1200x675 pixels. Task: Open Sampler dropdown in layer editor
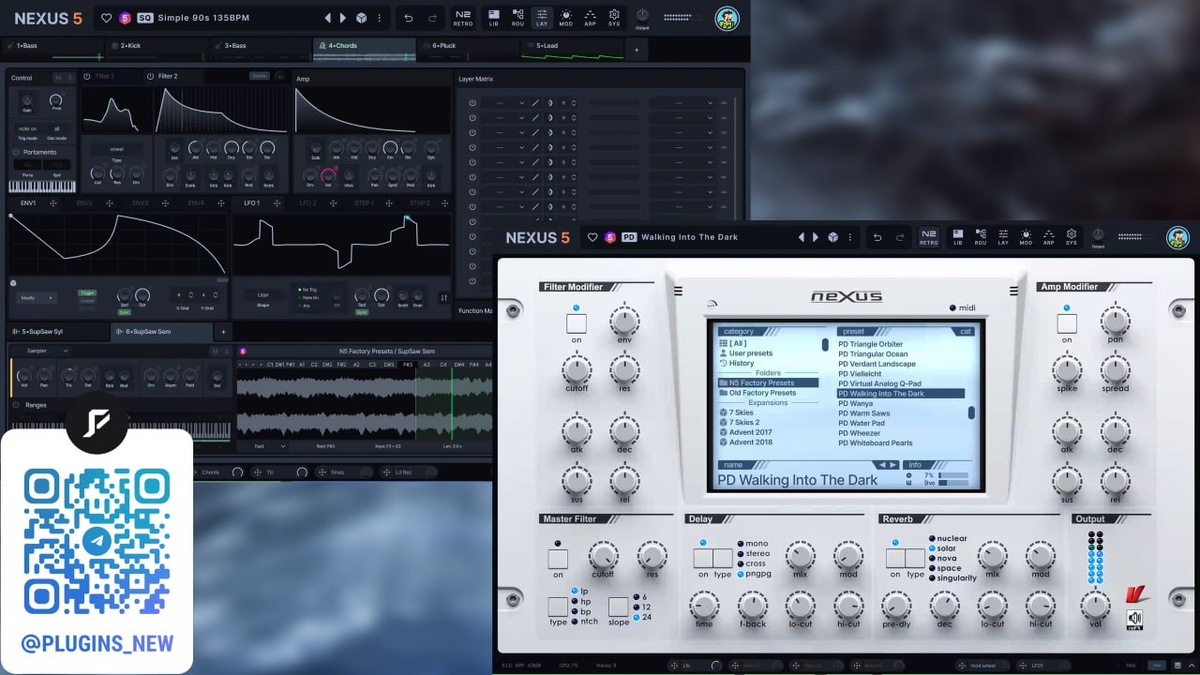47,351
